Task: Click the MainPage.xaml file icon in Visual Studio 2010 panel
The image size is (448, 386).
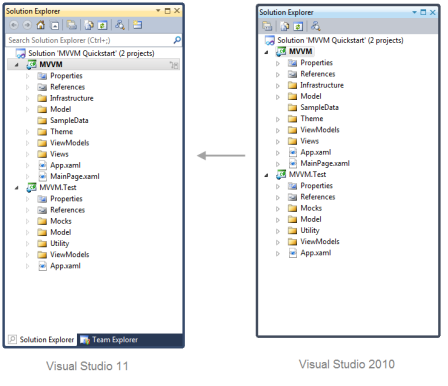Action: (x=292, y=163)
